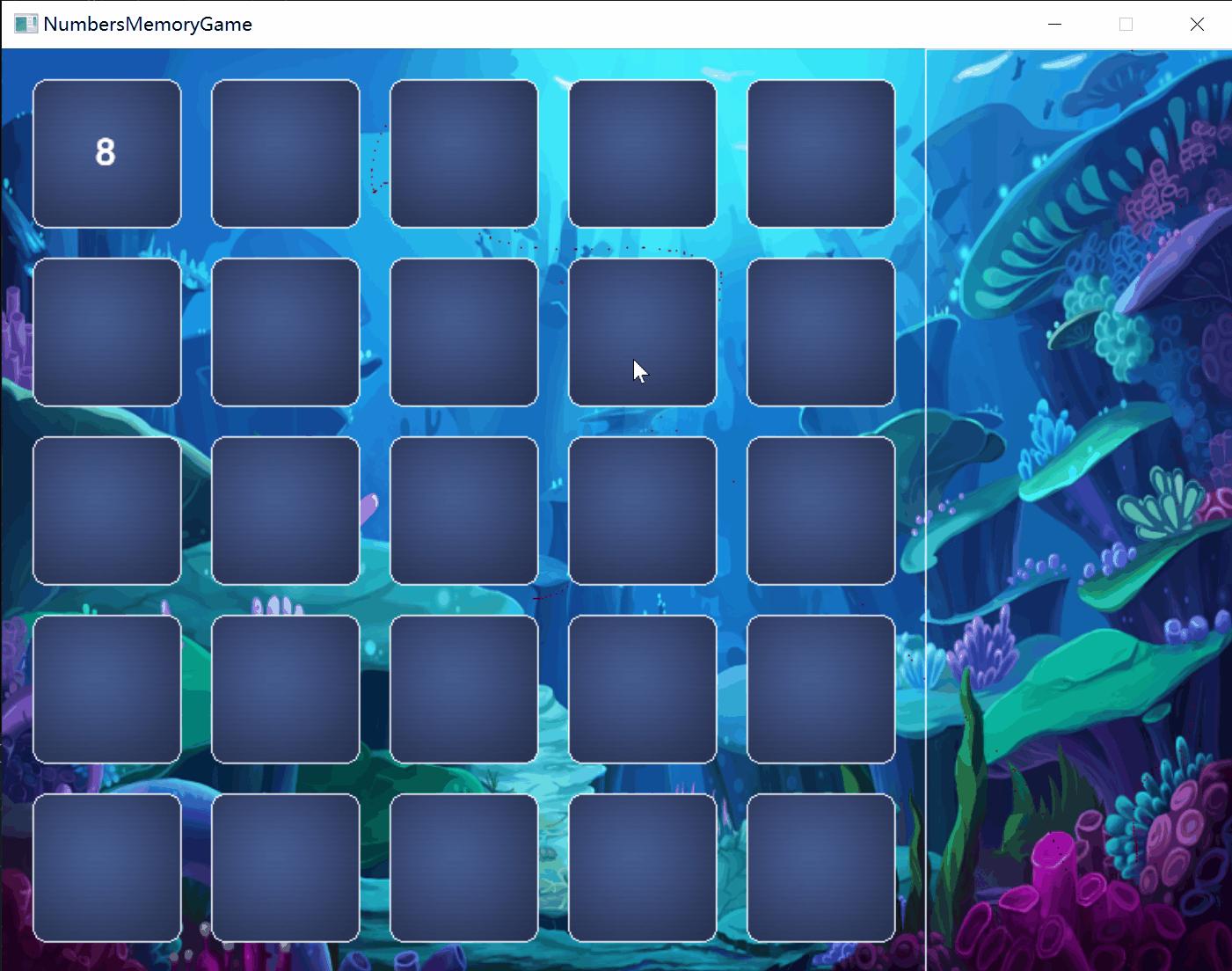This screenshot has width=1232, height=971.
Task: Click the revealed card showing number 8
Action: tap(106, 154)
